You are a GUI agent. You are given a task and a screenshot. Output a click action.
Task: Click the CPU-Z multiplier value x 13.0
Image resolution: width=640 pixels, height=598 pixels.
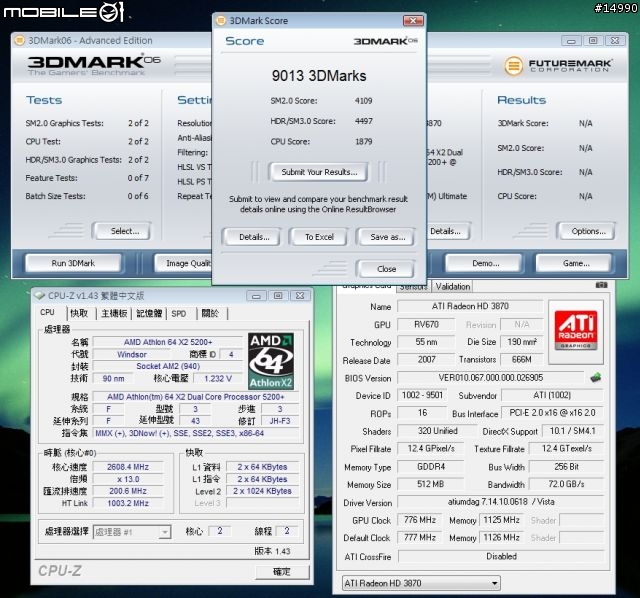(128, 479)
